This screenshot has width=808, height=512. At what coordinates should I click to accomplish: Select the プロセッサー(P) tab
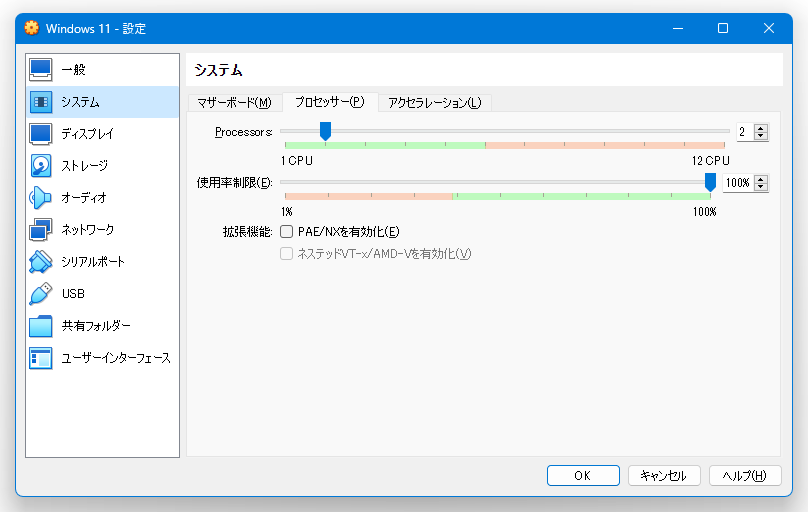tap(330, 102)
